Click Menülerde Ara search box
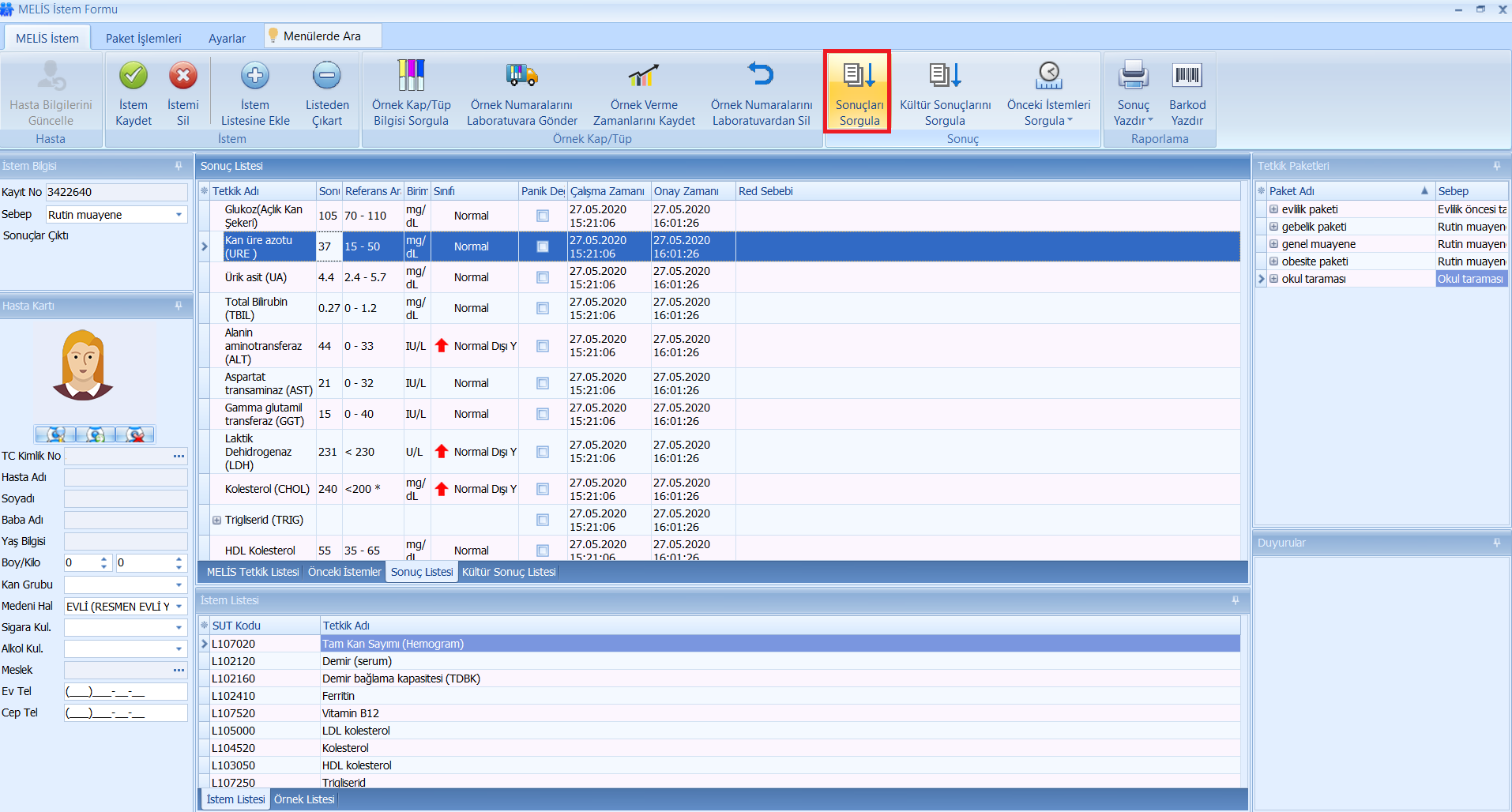Screen dimensions: 1512x812 tap(323, 36)
